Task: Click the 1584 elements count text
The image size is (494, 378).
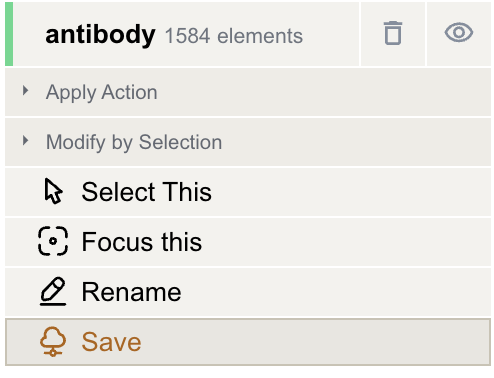Action: tap(234, 36)
